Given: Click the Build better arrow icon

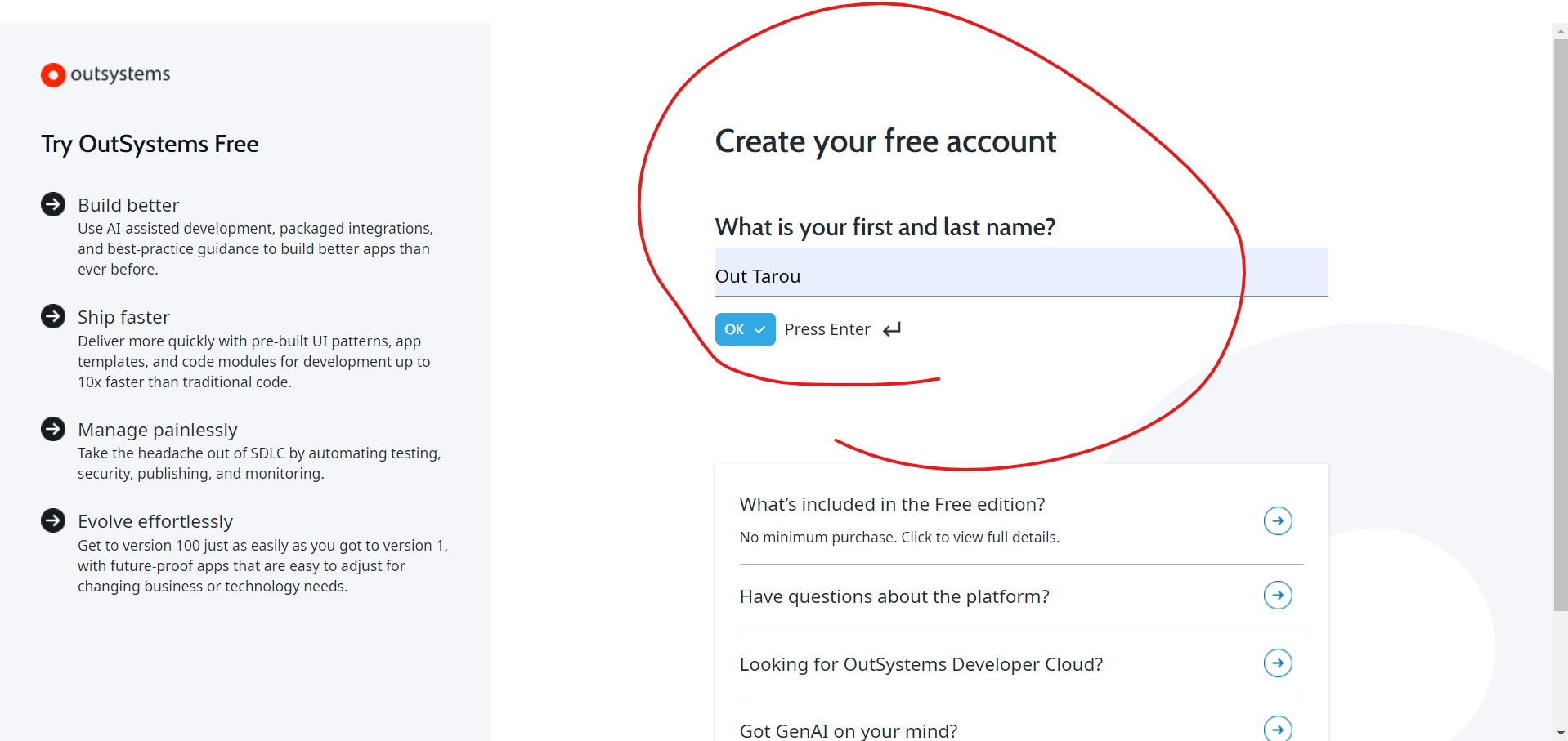Looking at the screenshot, I should [53, 204].
